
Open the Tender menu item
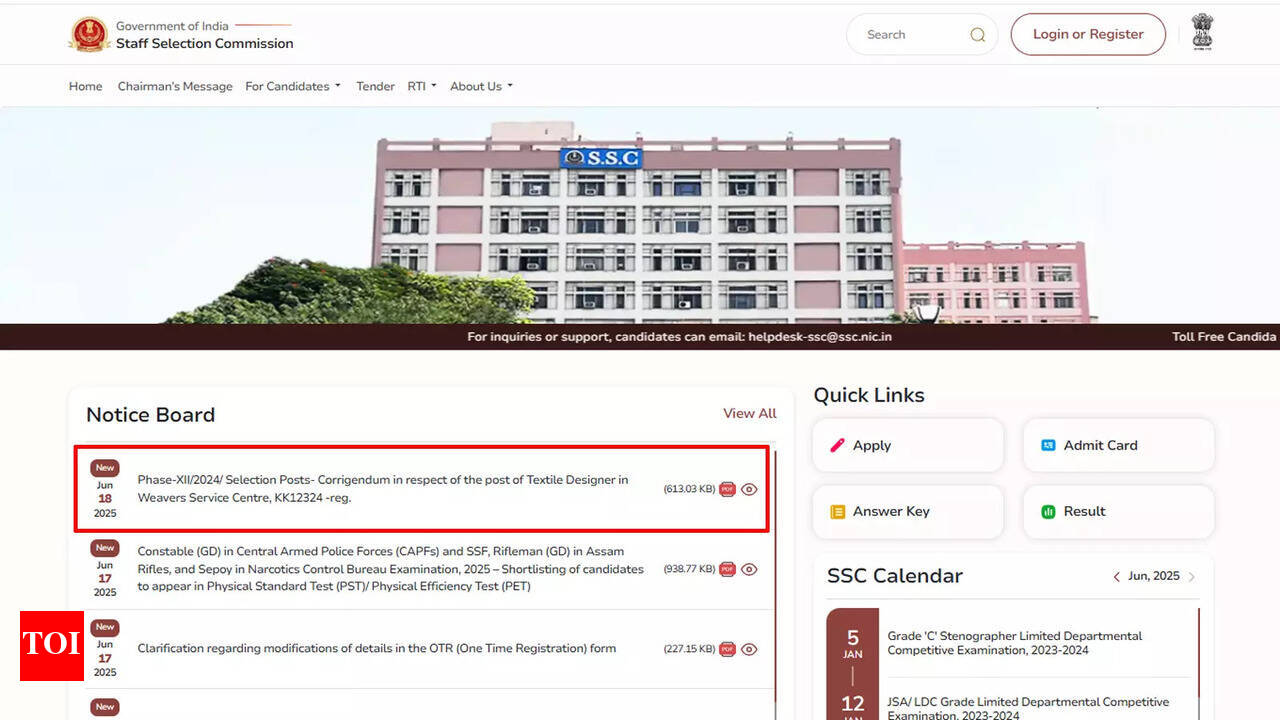pyautogui.click(x=375, y=86)
